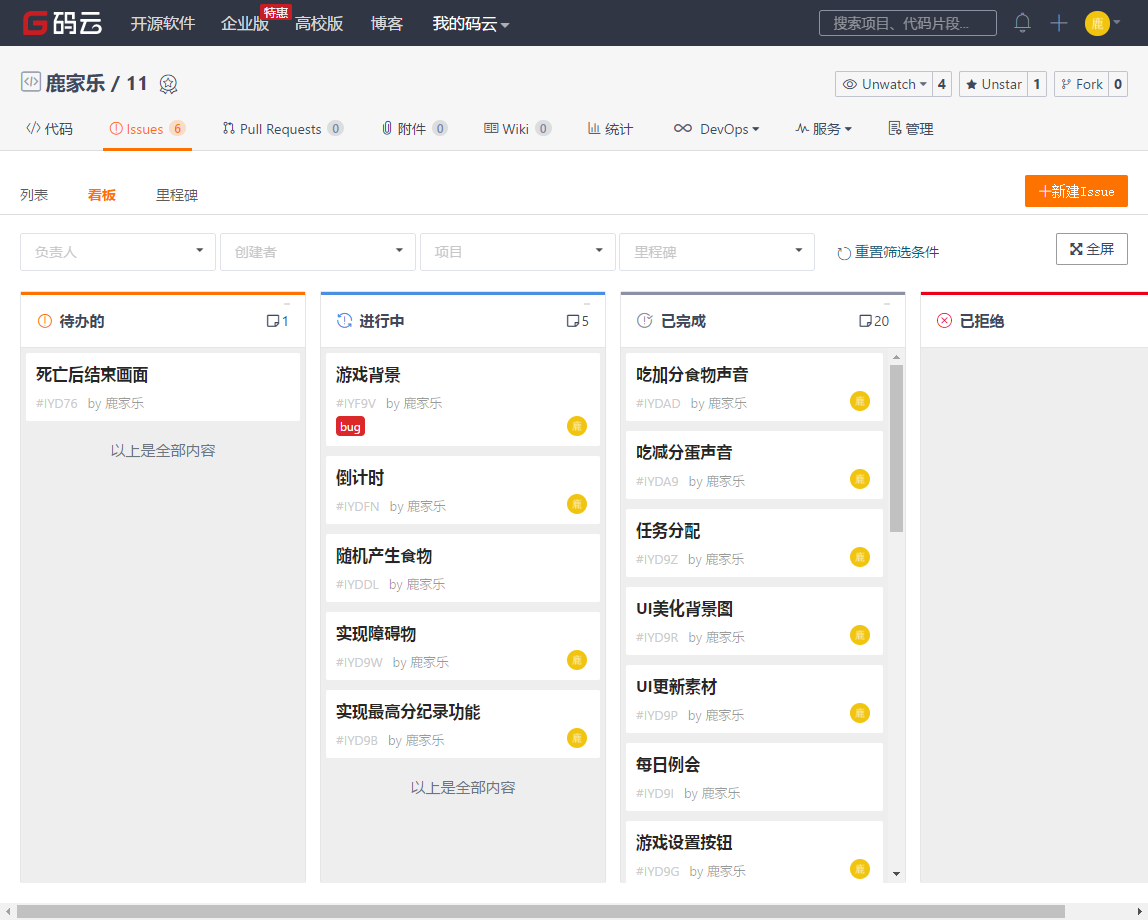Switch to 列表 view
The height and width of the screenshot is (920, 1148).
[34, 195]
